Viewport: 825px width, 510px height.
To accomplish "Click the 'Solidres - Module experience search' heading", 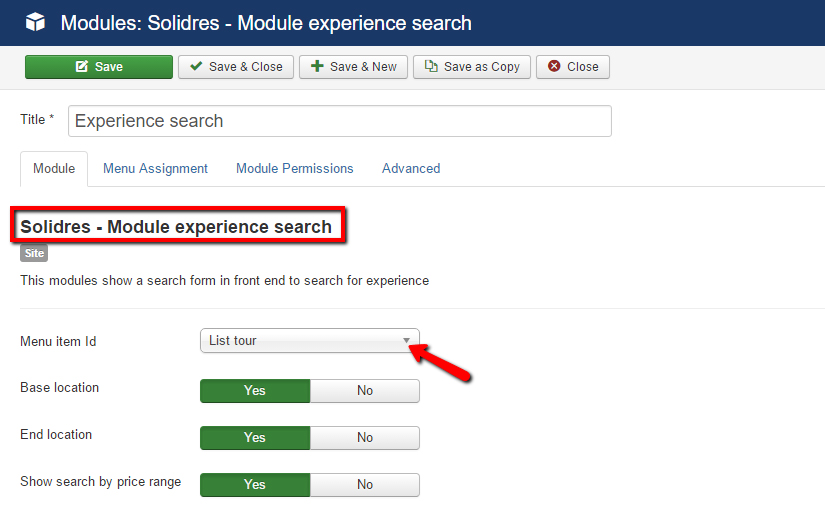I will point(176,227).
